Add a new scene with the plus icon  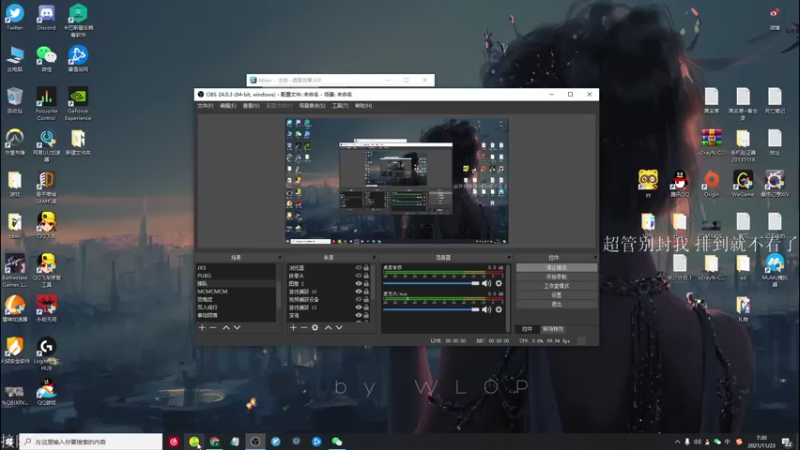tap(202, 328)
